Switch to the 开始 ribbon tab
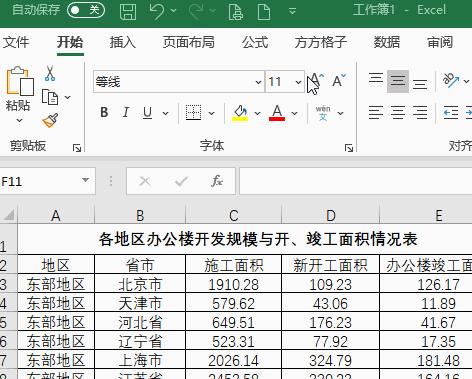The height and width of the screenshot is (379, 472). point(70,42)
